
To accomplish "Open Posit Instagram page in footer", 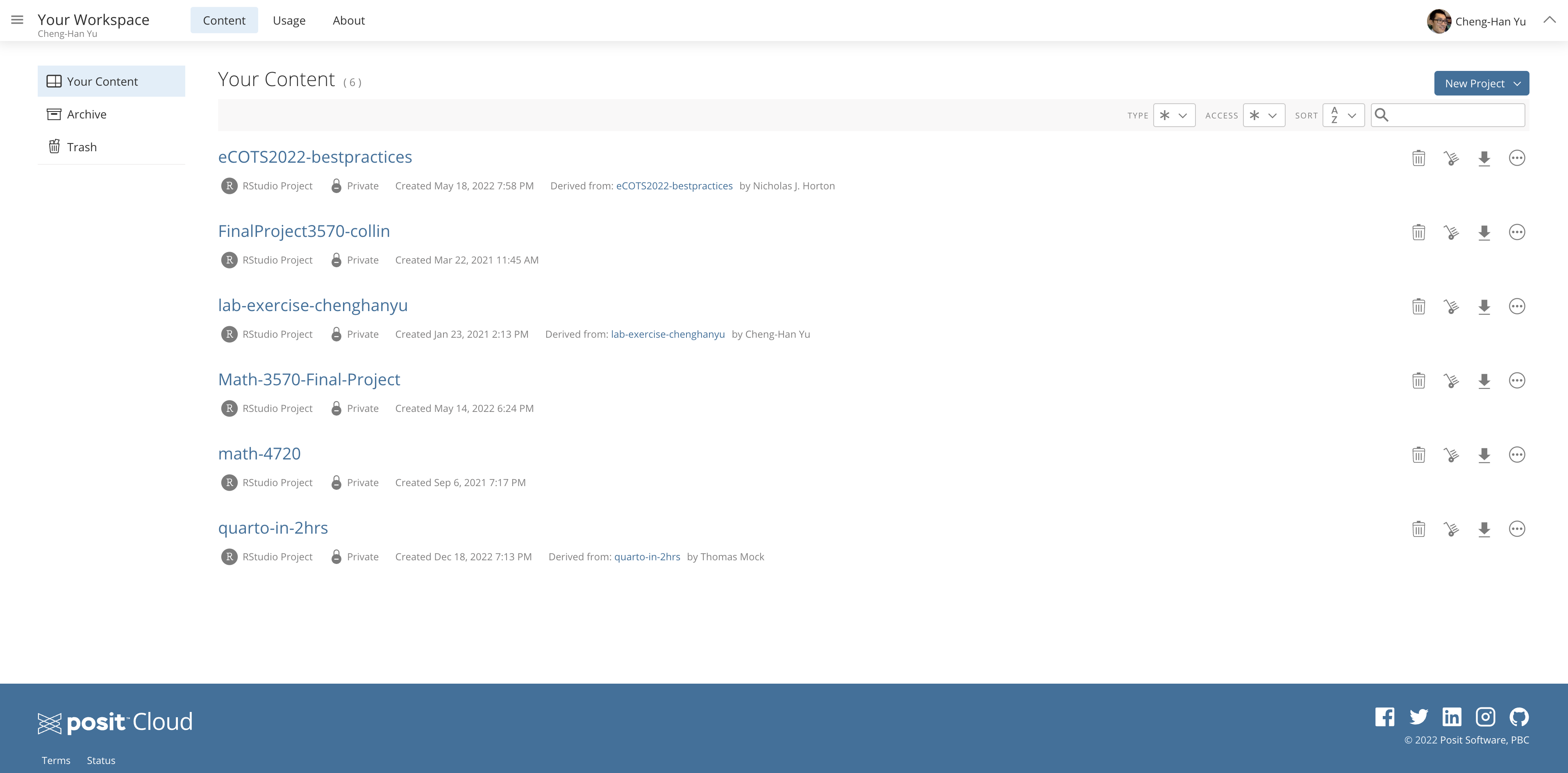I will click(x=1485, y=717).
